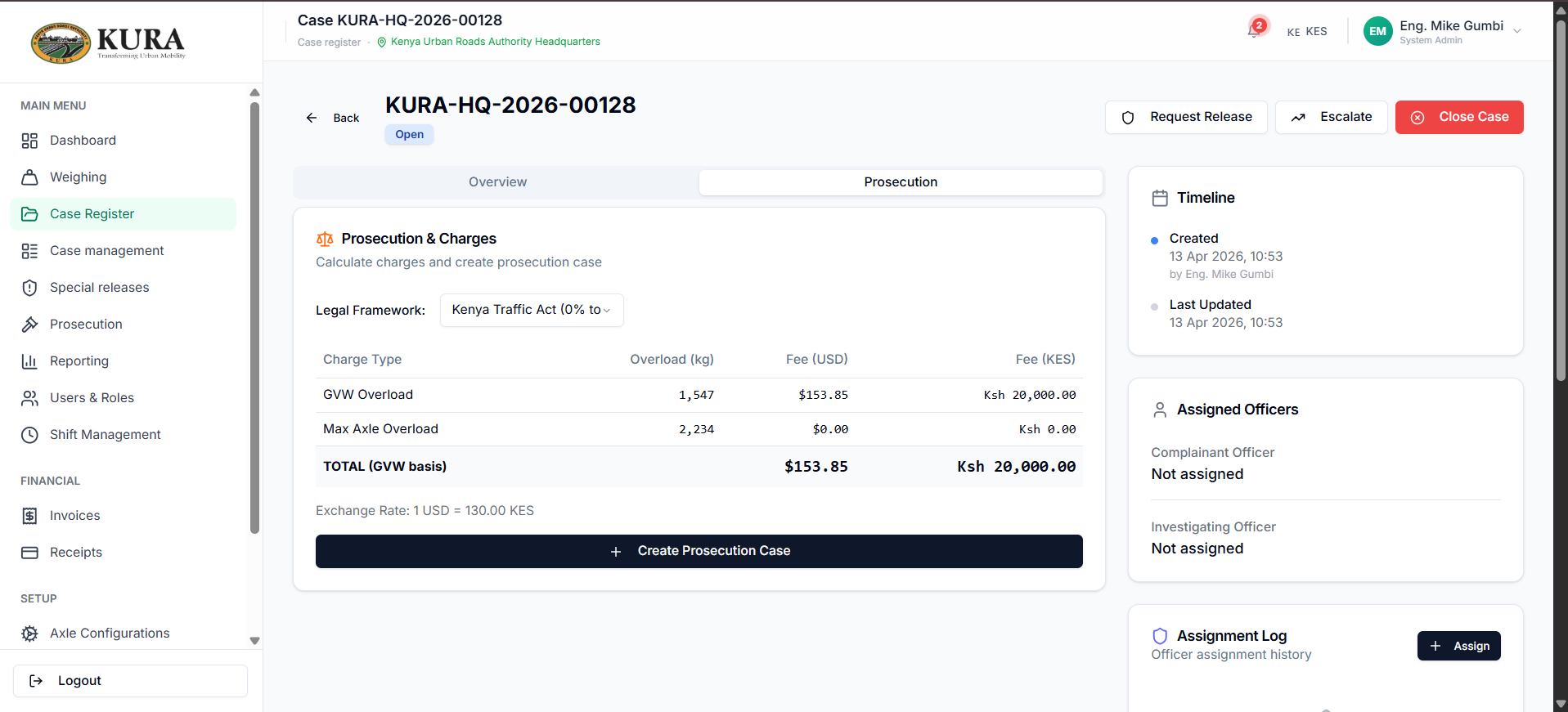This screenshot has width=1568, height=712.
Task: Click the Prosecution gavel icon in sidebar
Action: 29,325
